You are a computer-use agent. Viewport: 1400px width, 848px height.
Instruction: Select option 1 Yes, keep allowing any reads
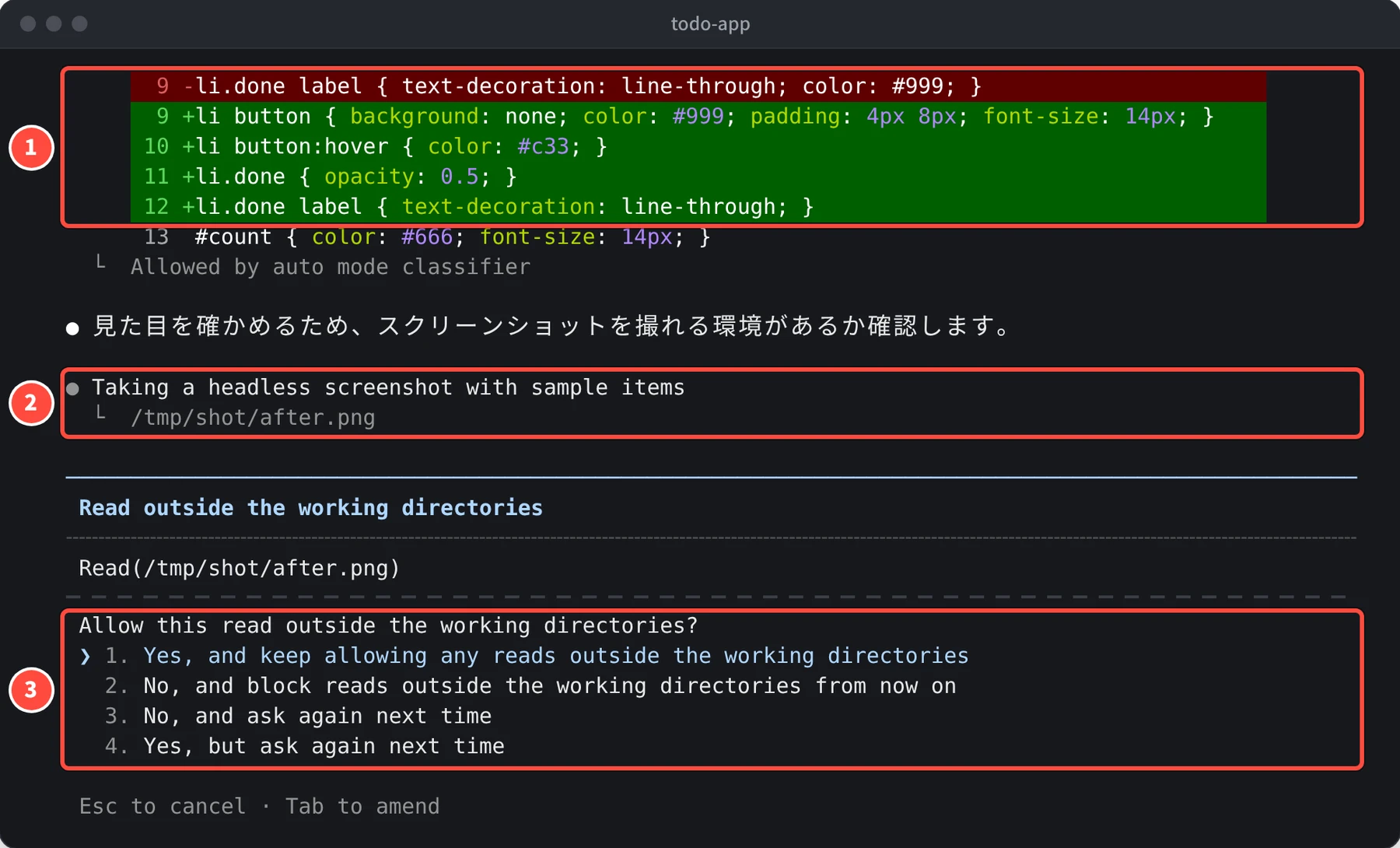(537, 656)
